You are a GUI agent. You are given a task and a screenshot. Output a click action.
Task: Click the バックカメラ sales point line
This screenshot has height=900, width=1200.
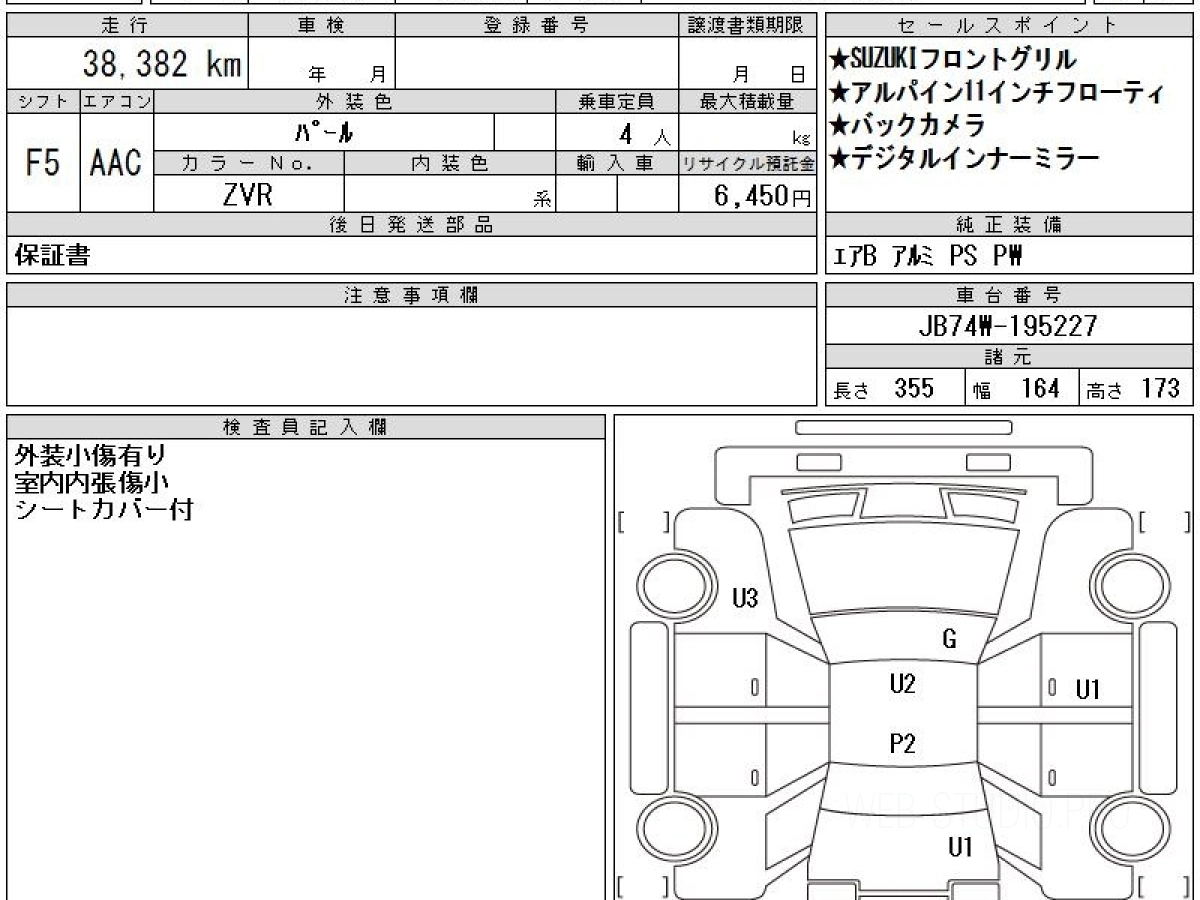(908, 125)
